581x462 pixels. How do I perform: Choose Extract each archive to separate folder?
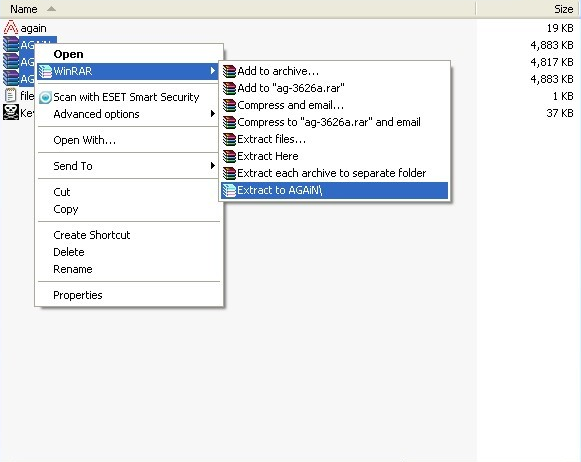[x=335, y=173]
